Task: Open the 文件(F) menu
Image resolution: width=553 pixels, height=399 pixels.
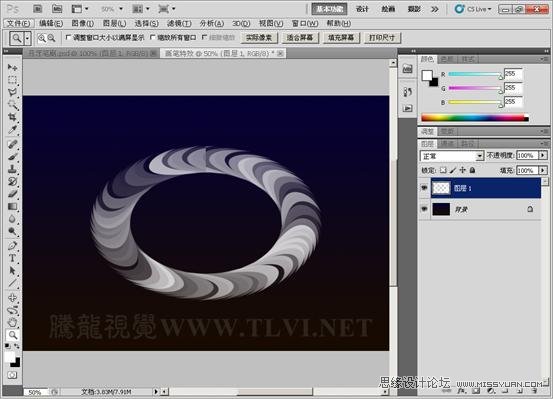Action: (x=19, y=24)
